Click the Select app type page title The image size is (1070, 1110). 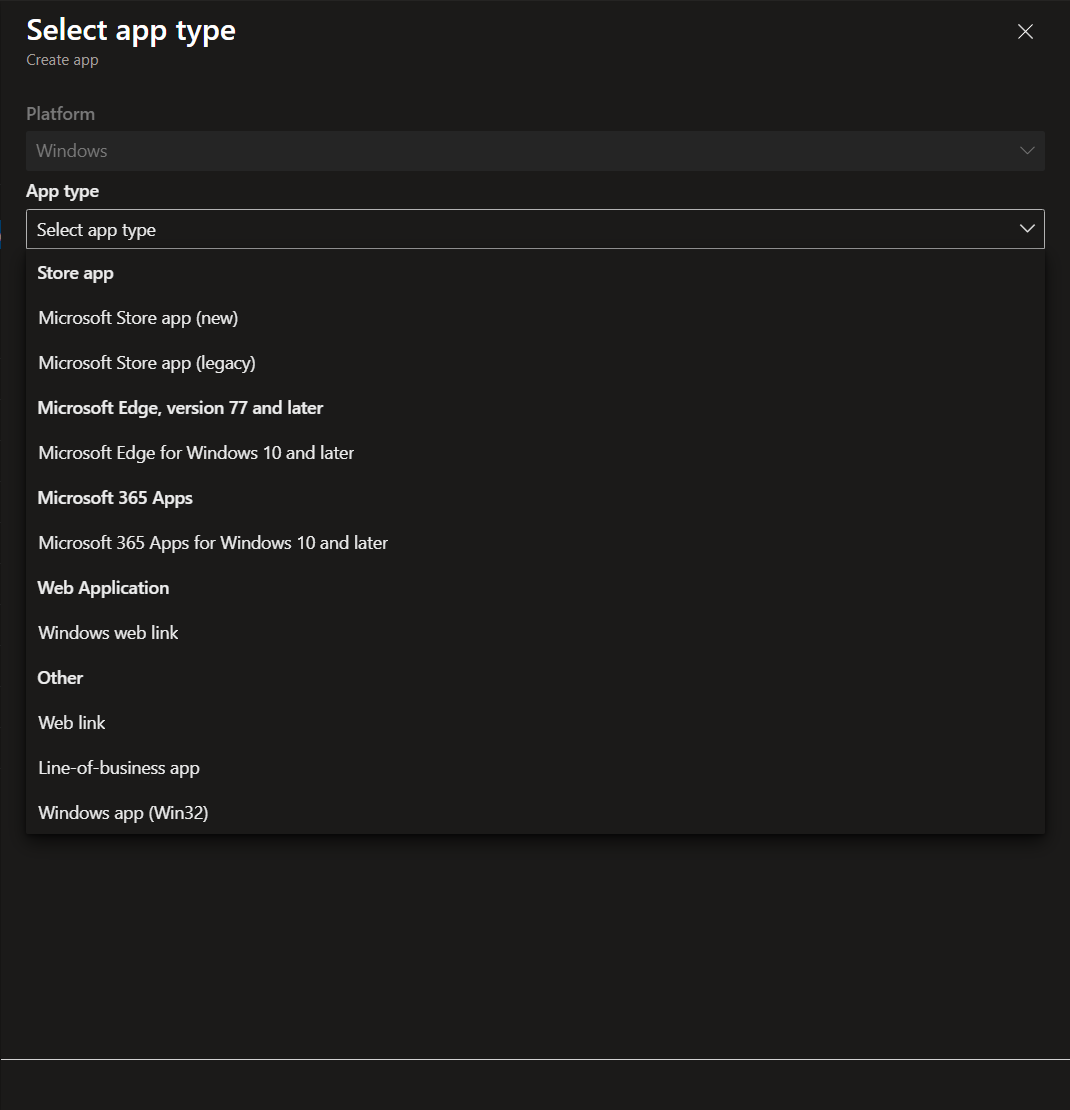131,30
